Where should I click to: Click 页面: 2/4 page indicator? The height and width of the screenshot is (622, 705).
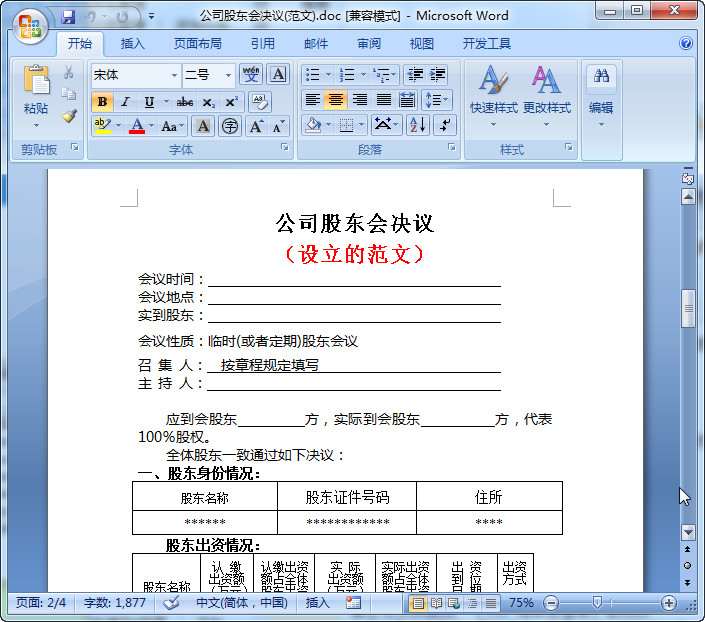point(41,603)
